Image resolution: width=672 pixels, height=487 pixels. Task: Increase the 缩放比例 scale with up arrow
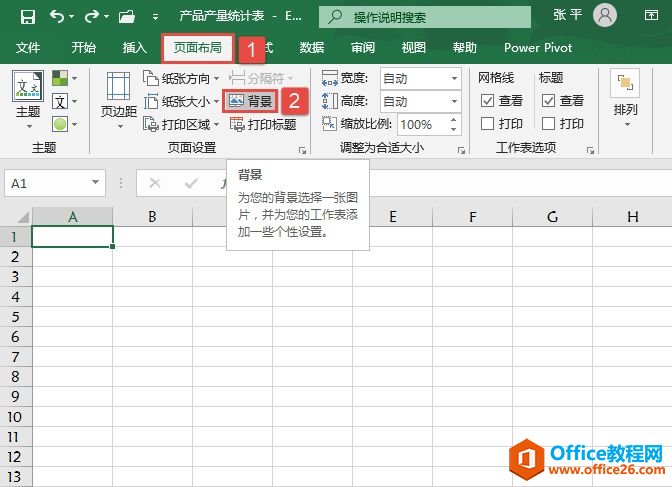(x=453, y=120)
